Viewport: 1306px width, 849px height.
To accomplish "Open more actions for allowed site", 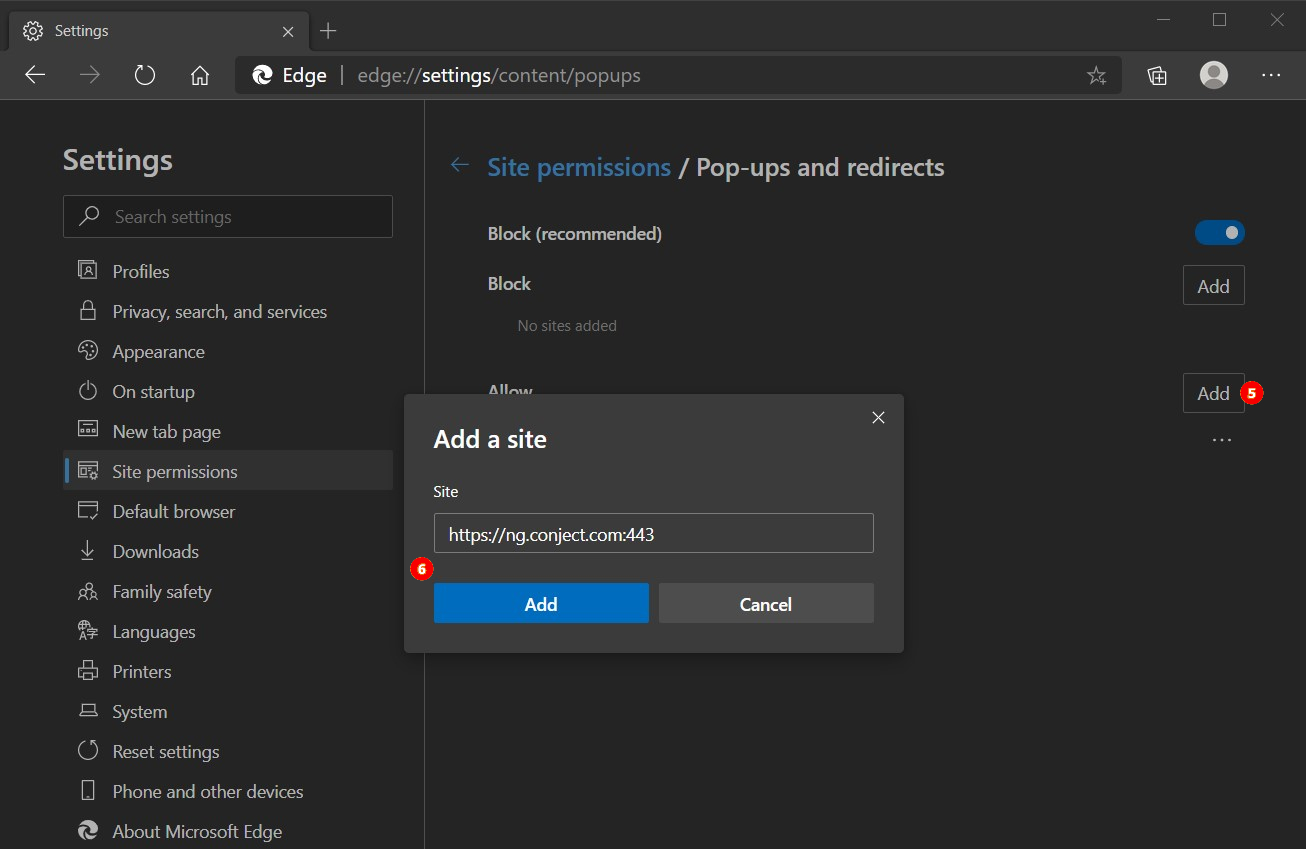I will tap(1221, 440).
